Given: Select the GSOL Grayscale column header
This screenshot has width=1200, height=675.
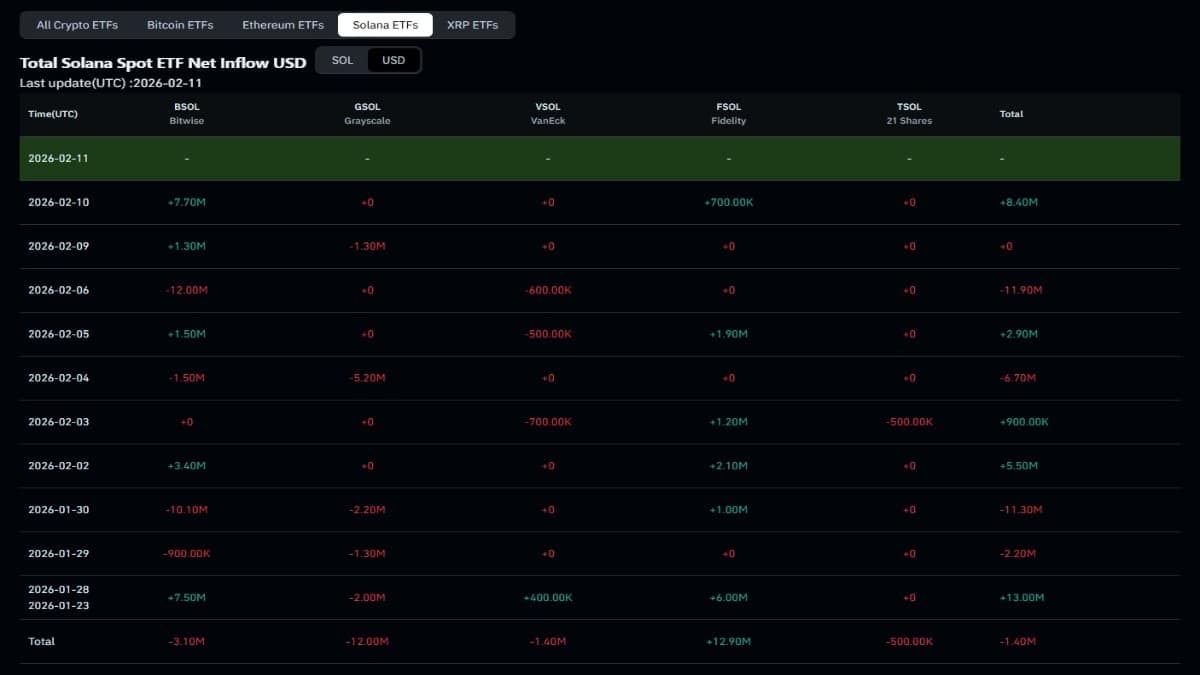Looking at the screenshot, I should [x=367, y=114].
